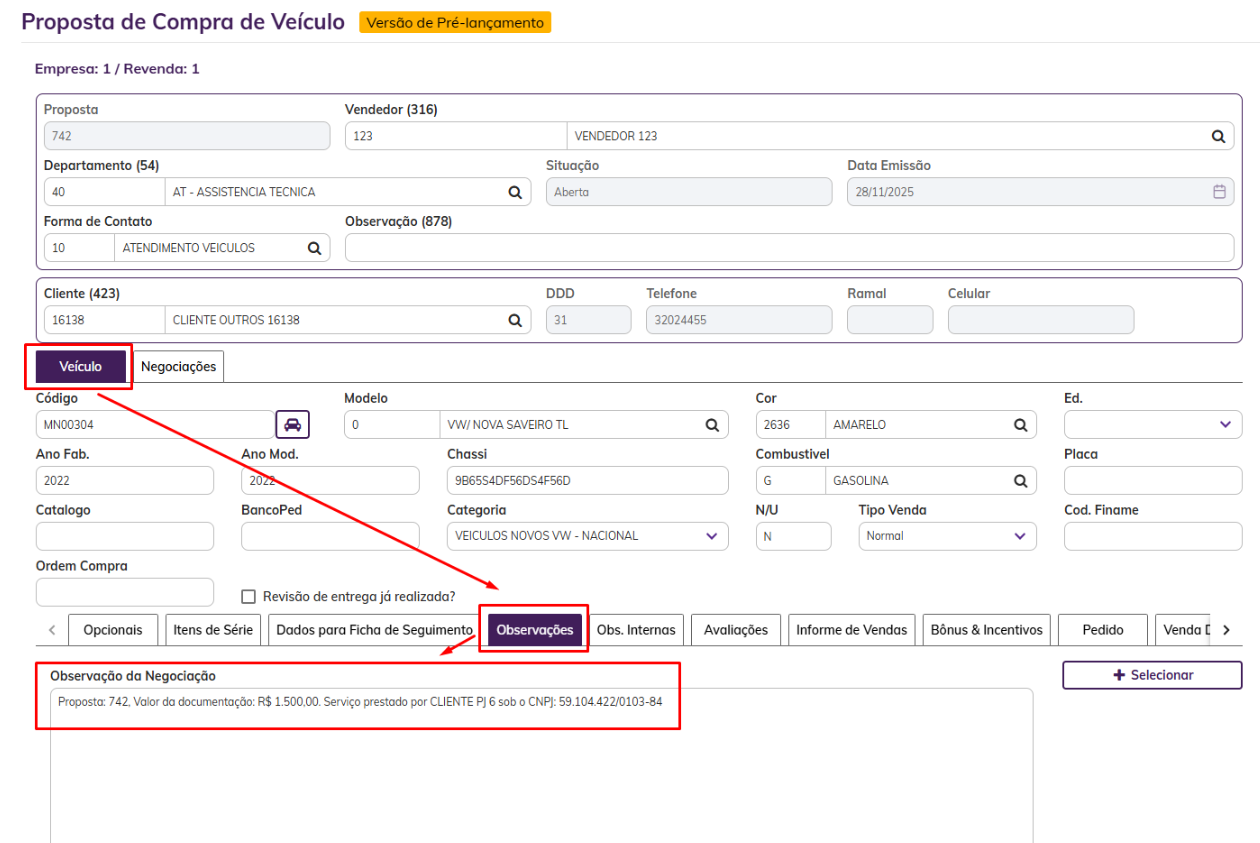This screenshot has height=843, width=1260.
Task: Click the Ano Mod. field
Action: (x=330, y=481)
